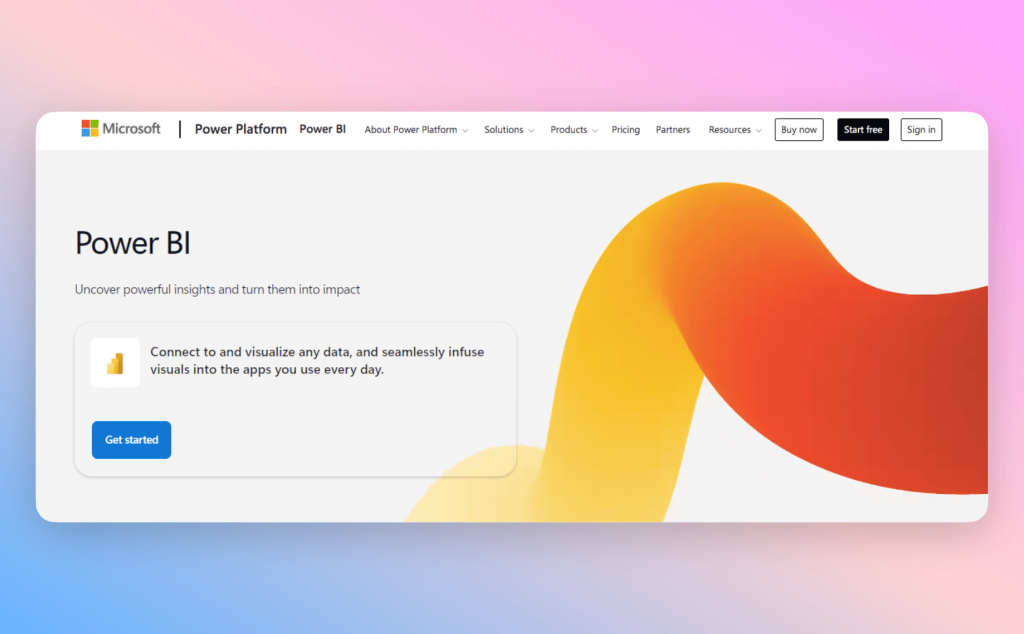Expand the About Power Platform menu
The image size is (1024, 634).
(416, 130)
